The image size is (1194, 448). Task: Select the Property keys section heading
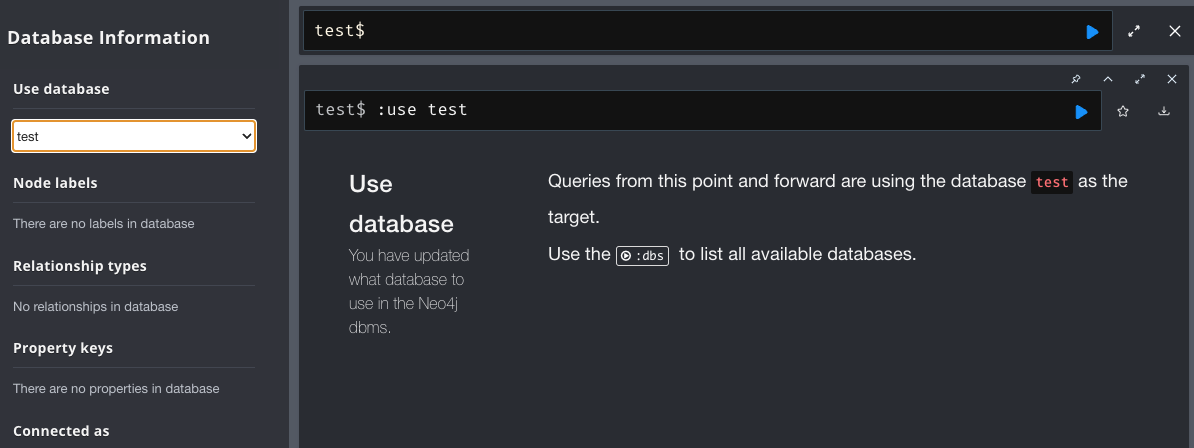click(x=63, y=348)
